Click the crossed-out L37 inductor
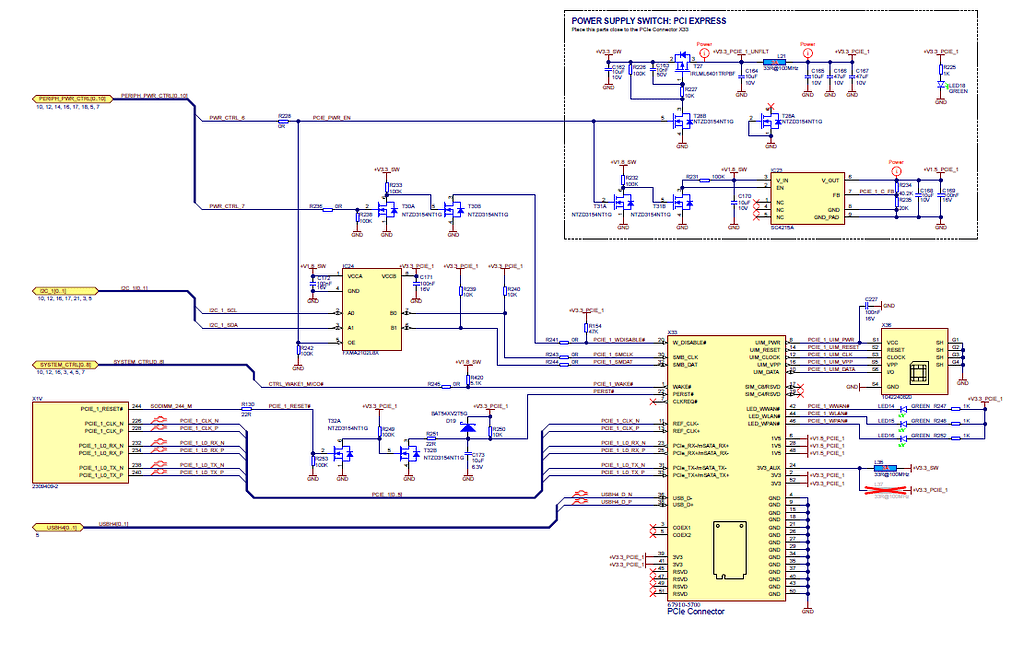The width and height of the screenshot is (1024, 665). point(883,491)
